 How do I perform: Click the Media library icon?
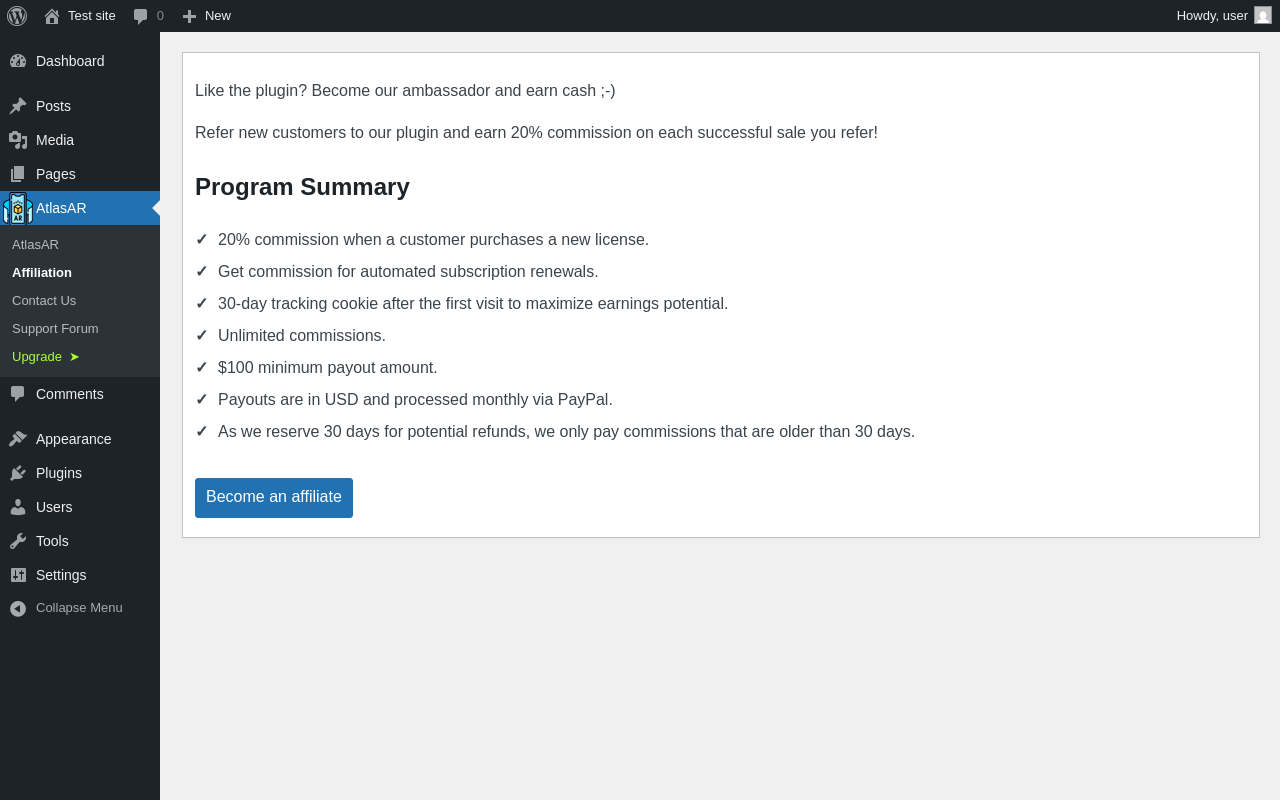18,140
